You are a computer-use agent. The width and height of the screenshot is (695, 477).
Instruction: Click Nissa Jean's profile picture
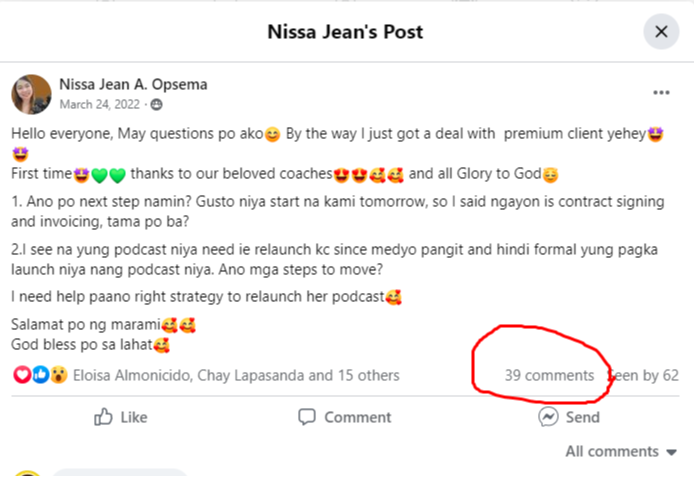point(31,94)
